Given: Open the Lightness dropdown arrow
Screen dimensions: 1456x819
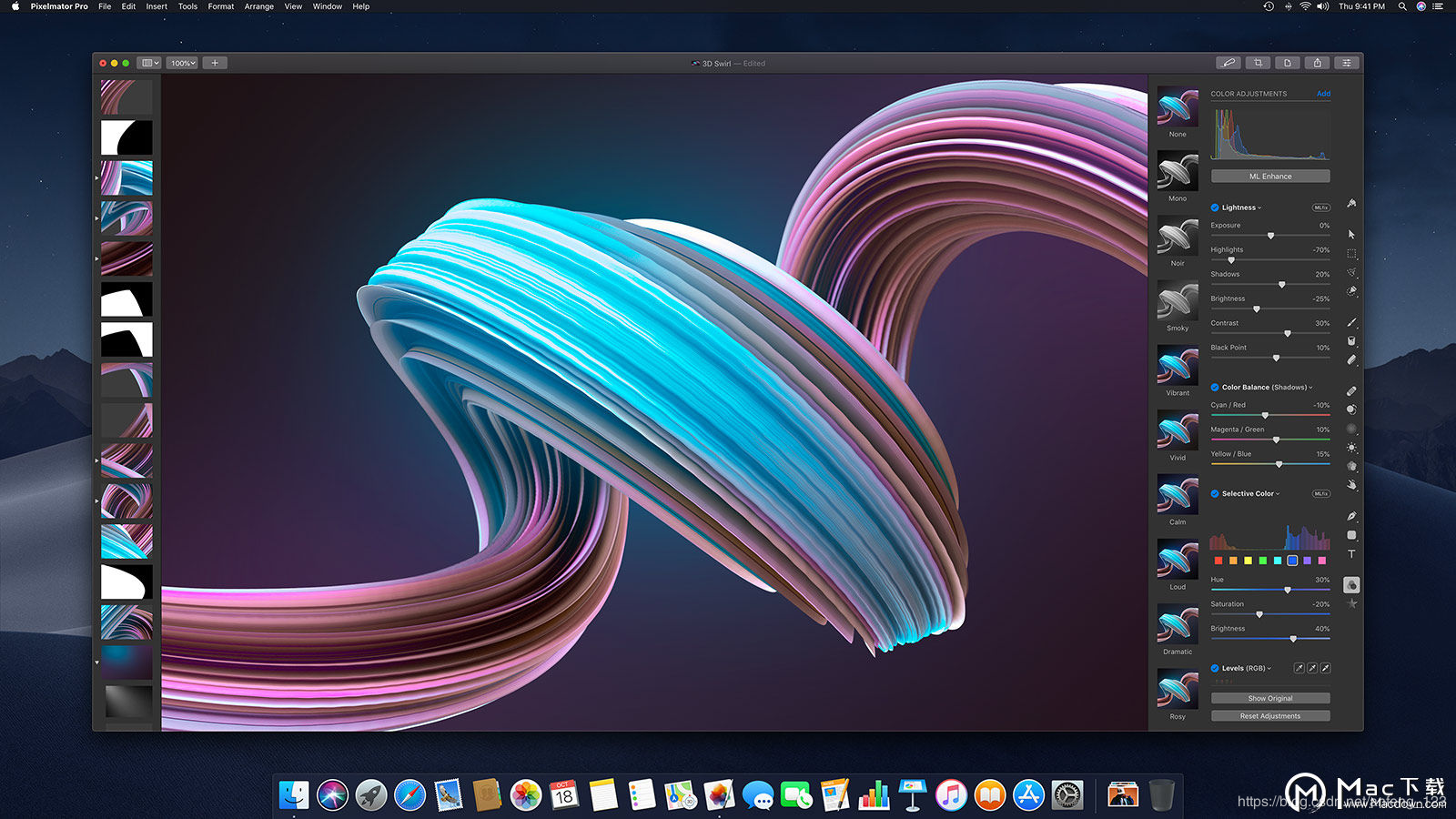Looking at the screenshot, I should tap(1259, 207).
